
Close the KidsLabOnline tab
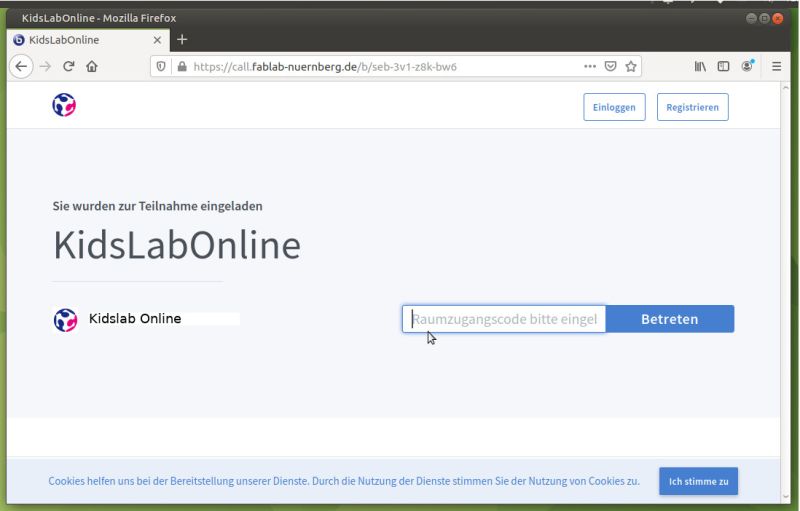click(157, 40)
